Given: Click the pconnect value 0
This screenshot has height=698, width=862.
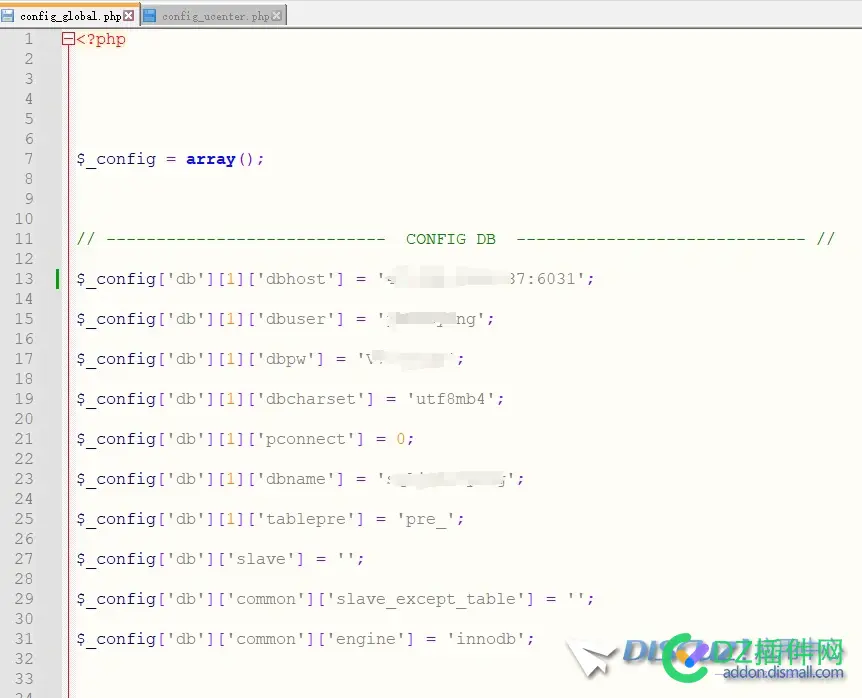Looking at the screenshot, I should [400, 439].
